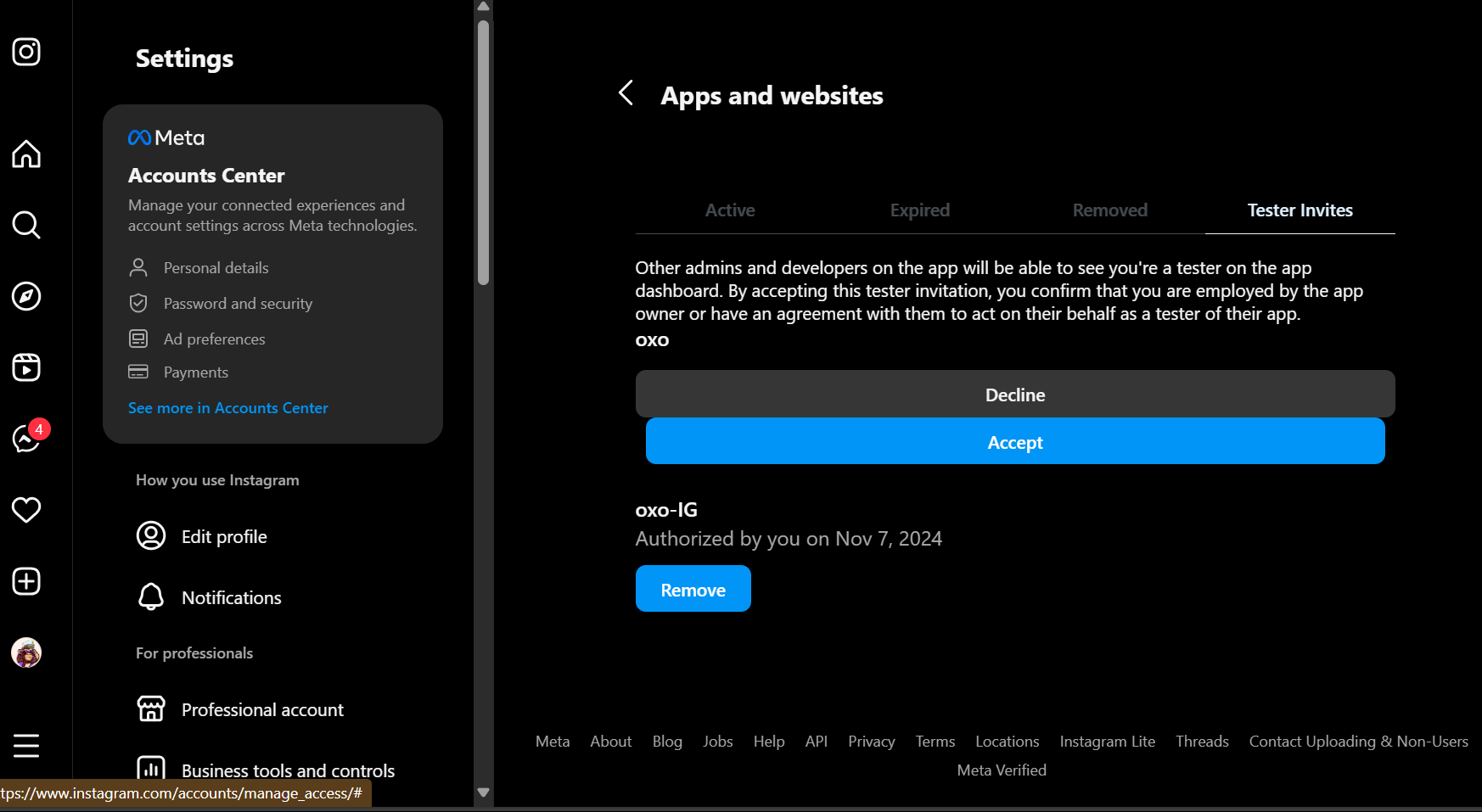This screenshot has width=1482, height=812.
Task: Open Search magnifier in sidebar
Action: [x=26, y=225]
